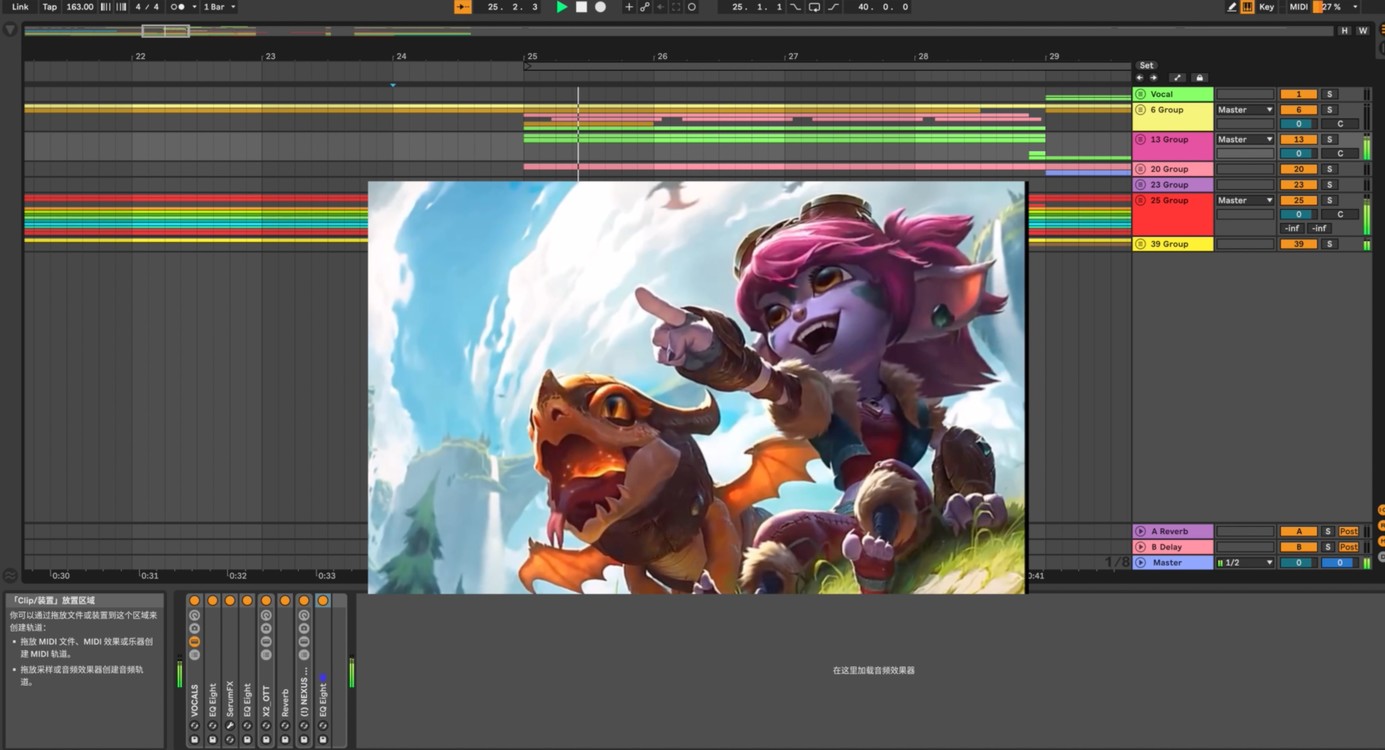1385x750 pixels.
Task: Solo the 25 Group track
Action: (1330, 201)
